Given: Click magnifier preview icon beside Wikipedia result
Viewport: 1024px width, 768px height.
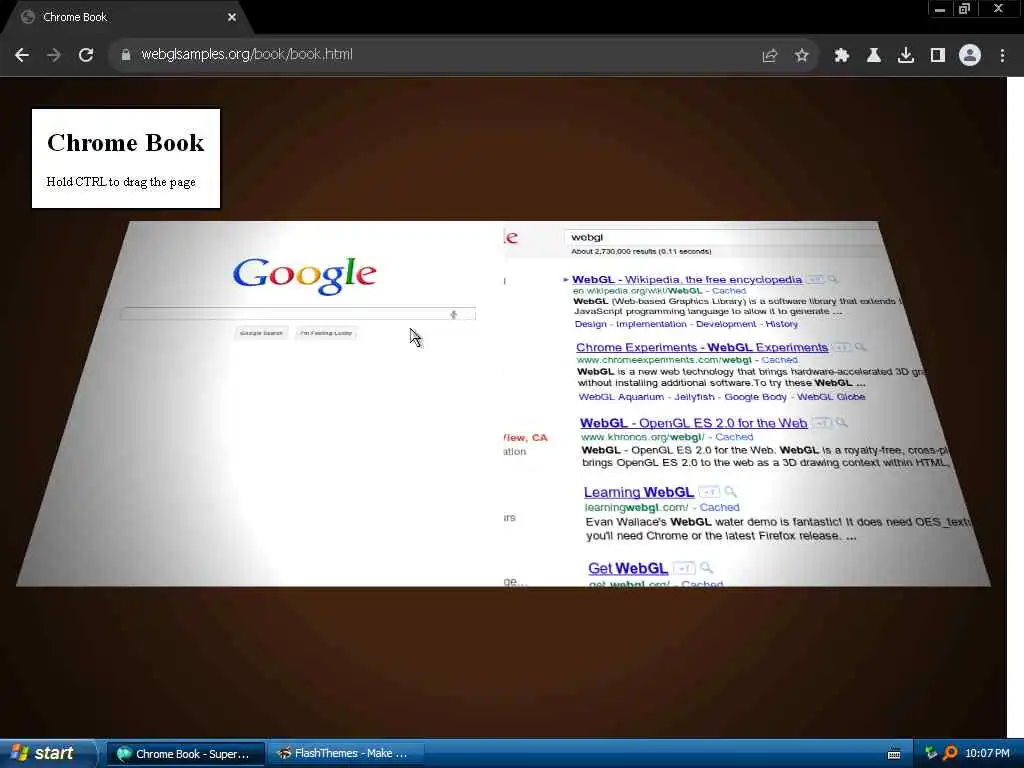Looking at the screenshot, I should pos(833,280).
